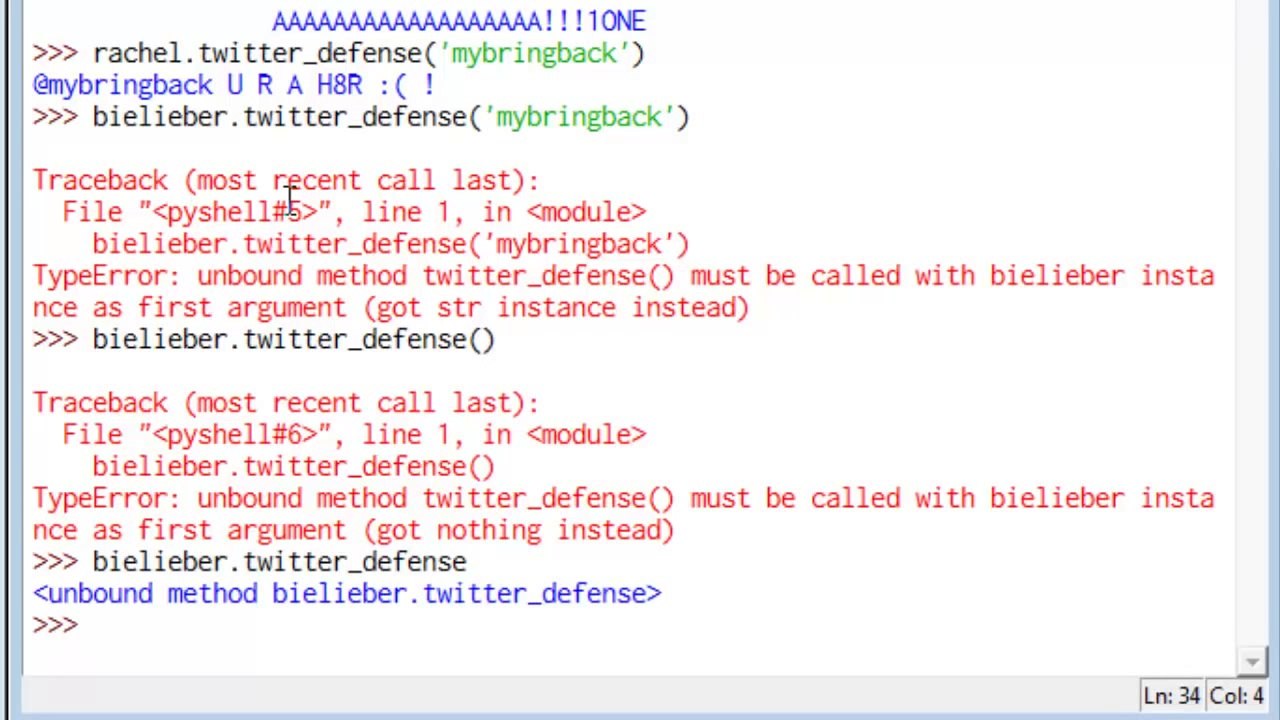Click the first red Traceback header line
This screenshot has width=1280, height=720.
[x=286, y=180]
